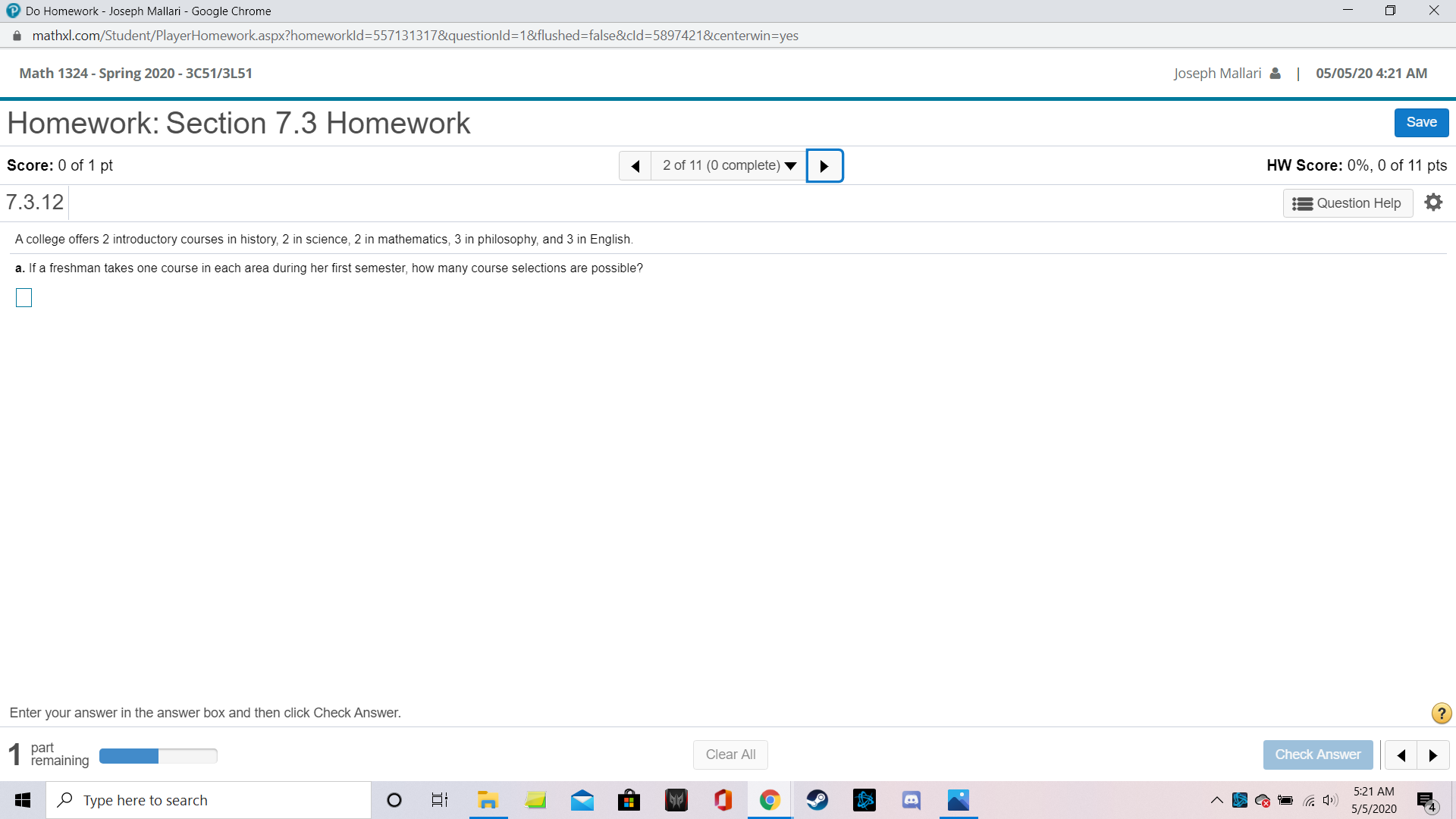Open the yellow help question mark

point(1440,713)
